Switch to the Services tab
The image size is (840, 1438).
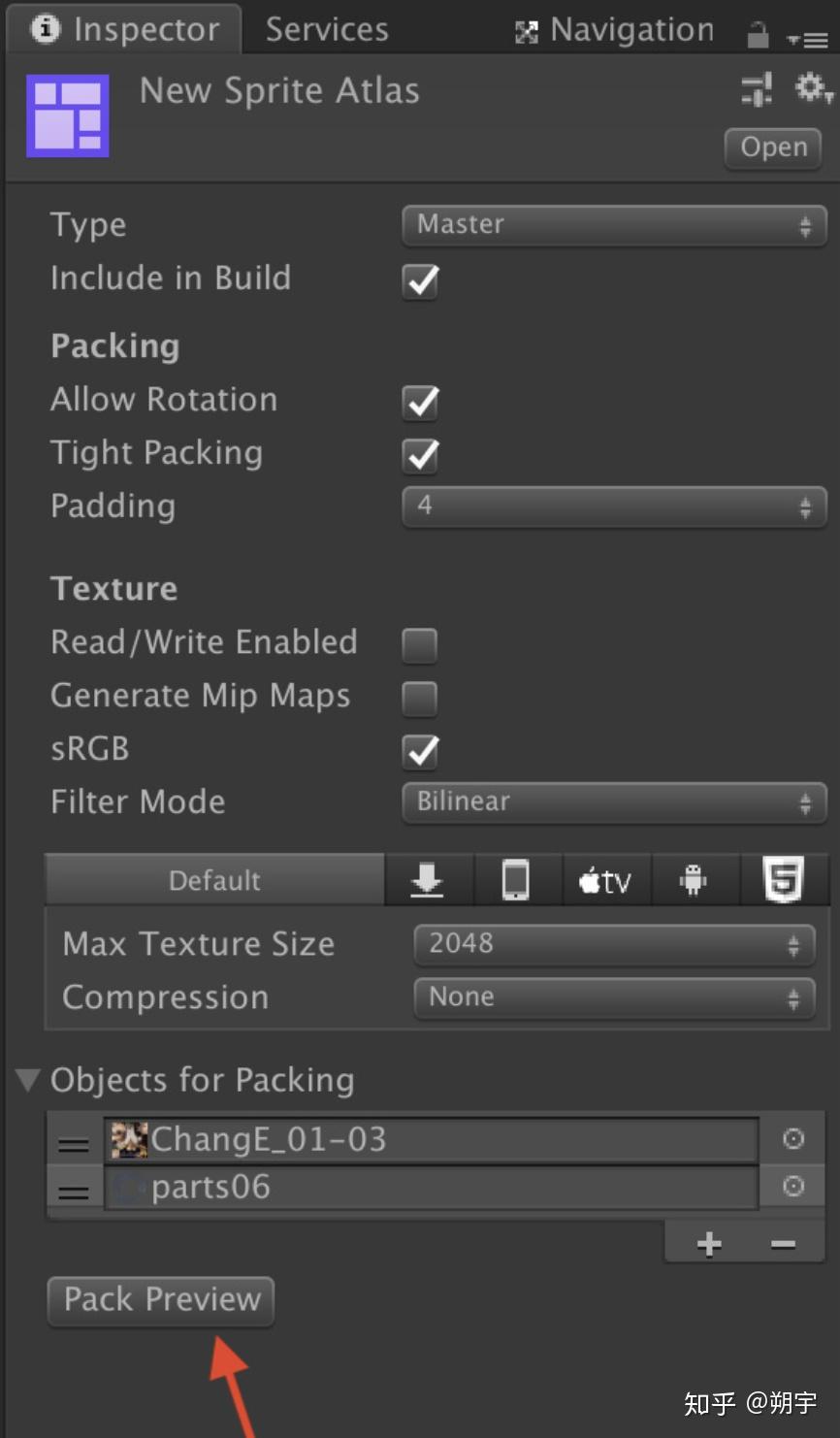325,29
